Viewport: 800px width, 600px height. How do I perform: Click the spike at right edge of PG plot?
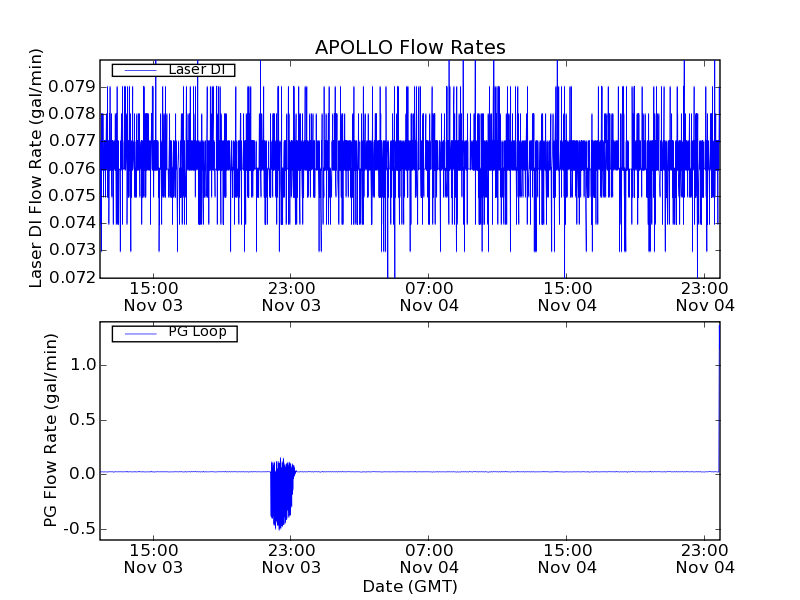tap(719, 400)
